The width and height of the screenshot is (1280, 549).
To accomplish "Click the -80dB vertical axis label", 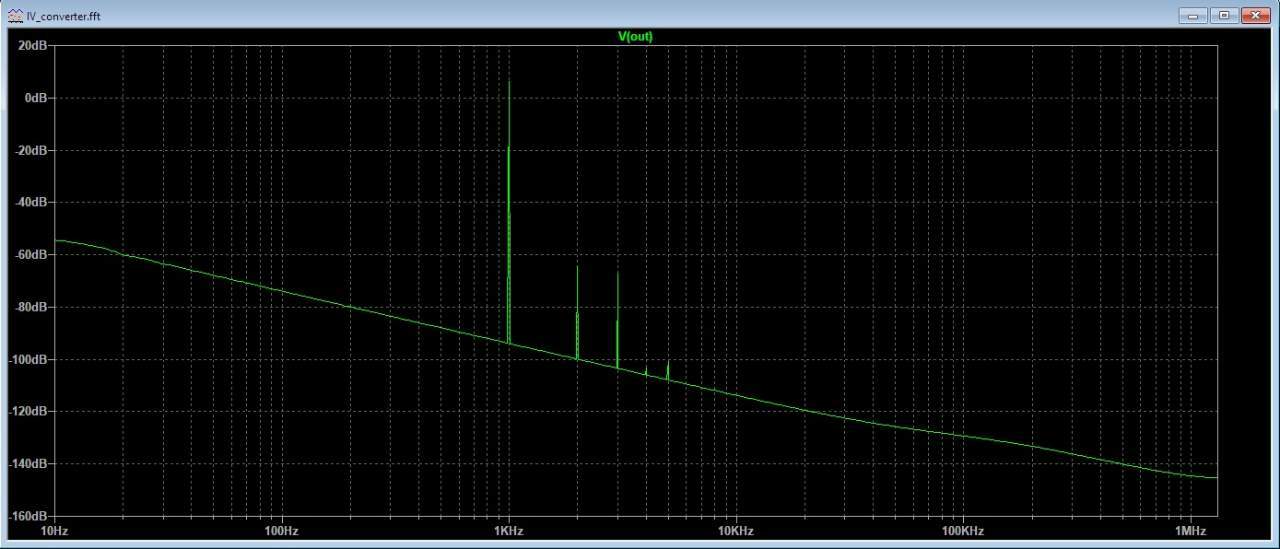I will (32, 307).
